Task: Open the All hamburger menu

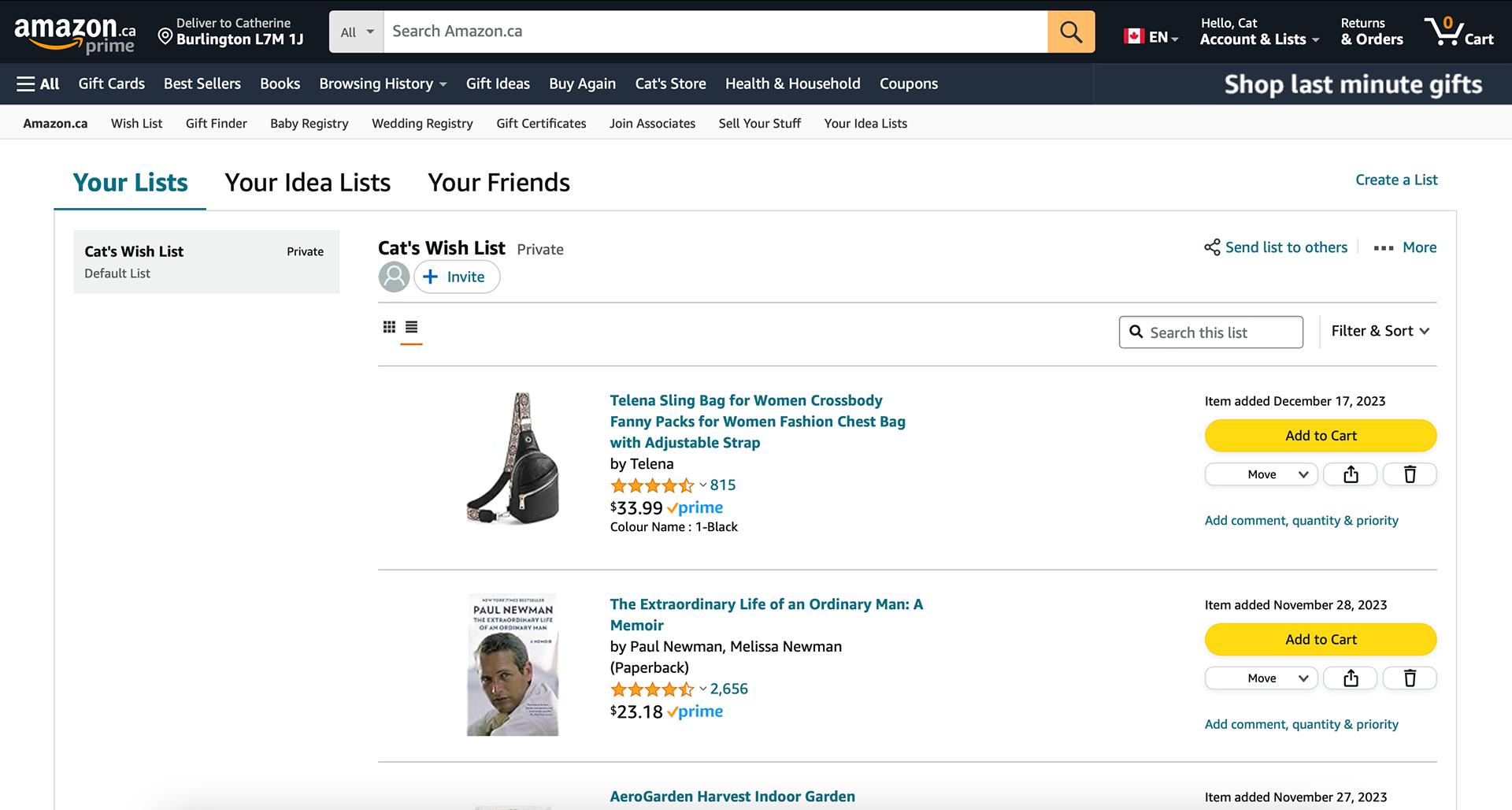Action: click(x=38, y=84)
